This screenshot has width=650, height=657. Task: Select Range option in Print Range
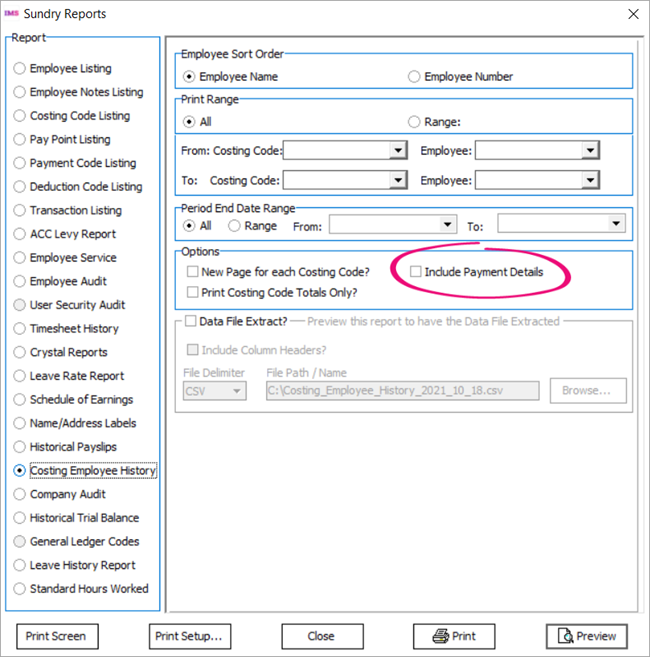[x=414, y=121]
